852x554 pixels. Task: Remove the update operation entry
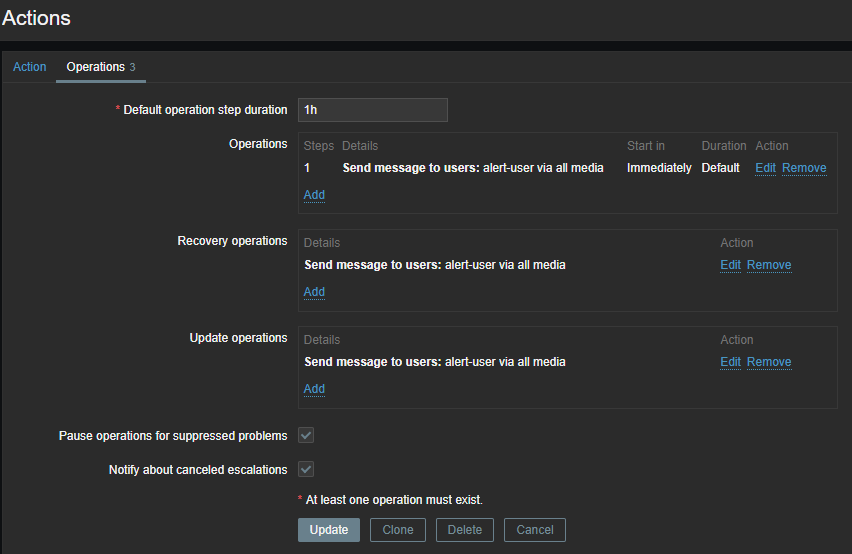[769, 362]
